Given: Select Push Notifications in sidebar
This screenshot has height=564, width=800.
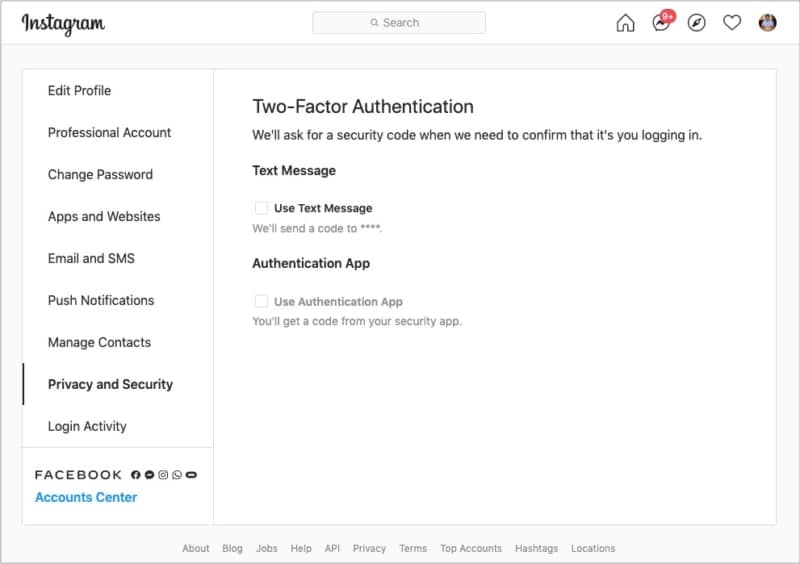Looking at the screenshot, I should [x=101, y=300].
